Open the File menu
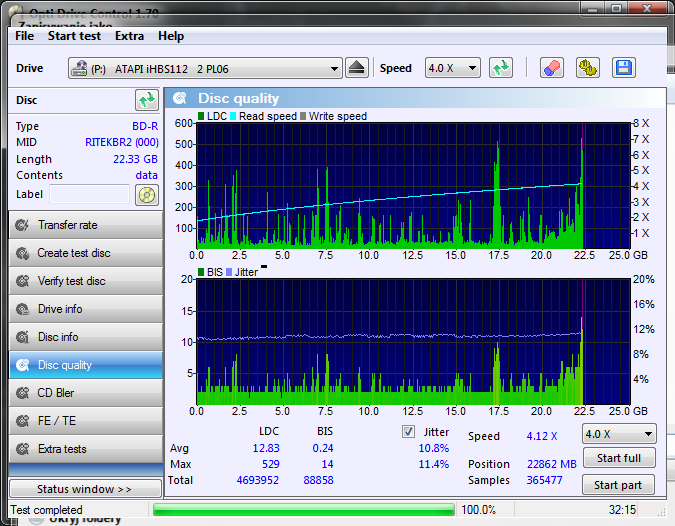 [x=25, y=36]
